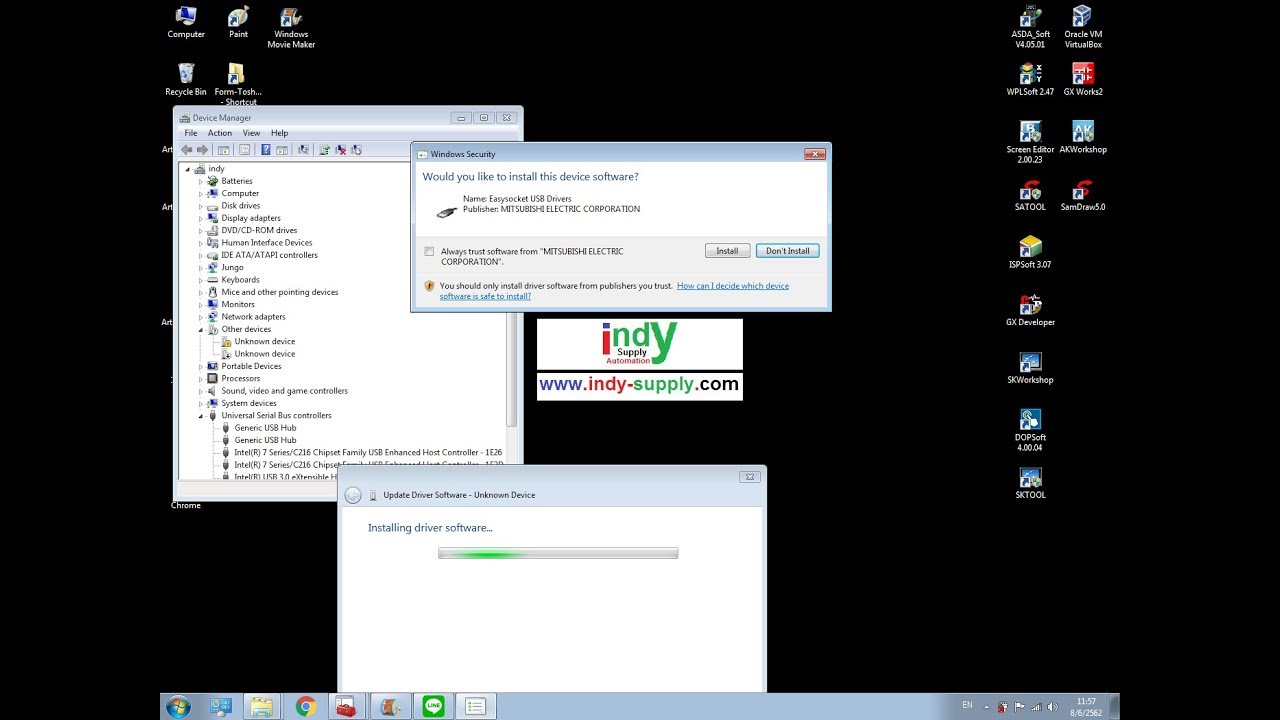Select first Generic USB Hub item
The image size is (1280, 720).
click(x=265, y=428)
